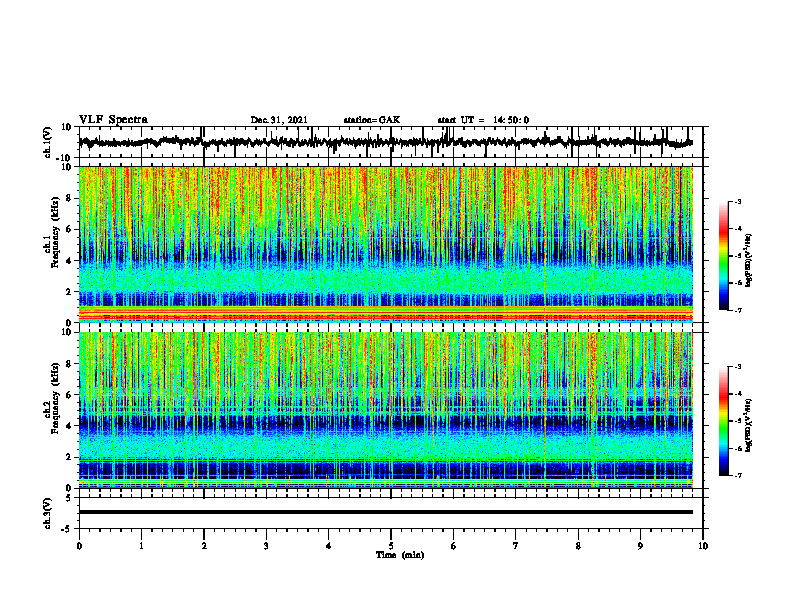Click inside the ch.1 spectrogram panel
792x612 pixels.
point(385,244)
